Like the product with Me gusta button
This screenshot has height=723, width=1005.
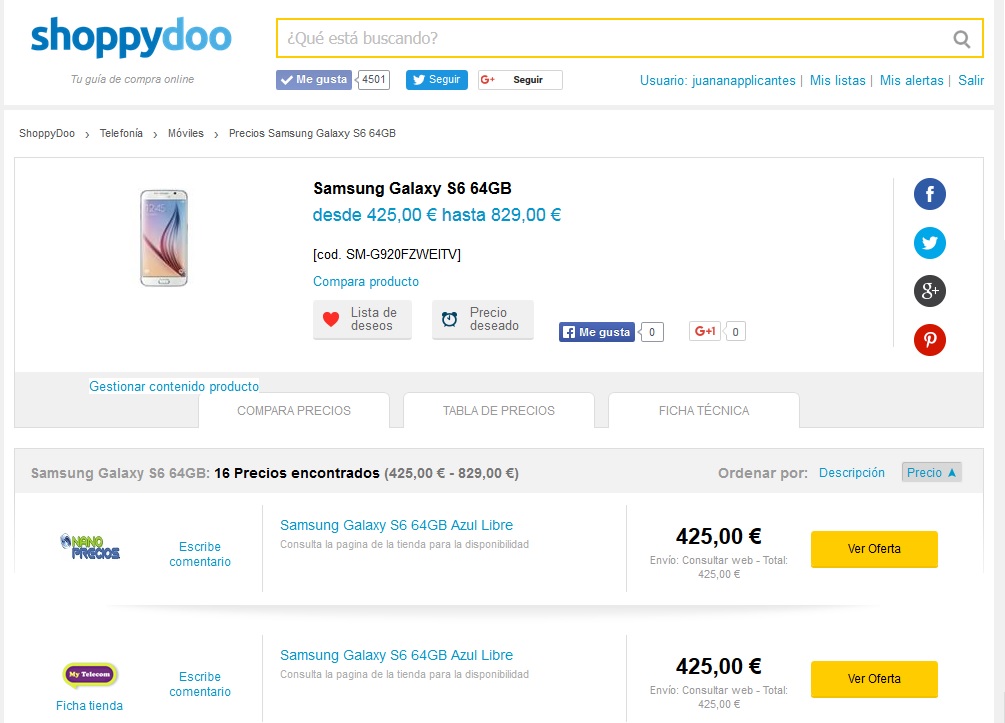[x=597, y=332]
